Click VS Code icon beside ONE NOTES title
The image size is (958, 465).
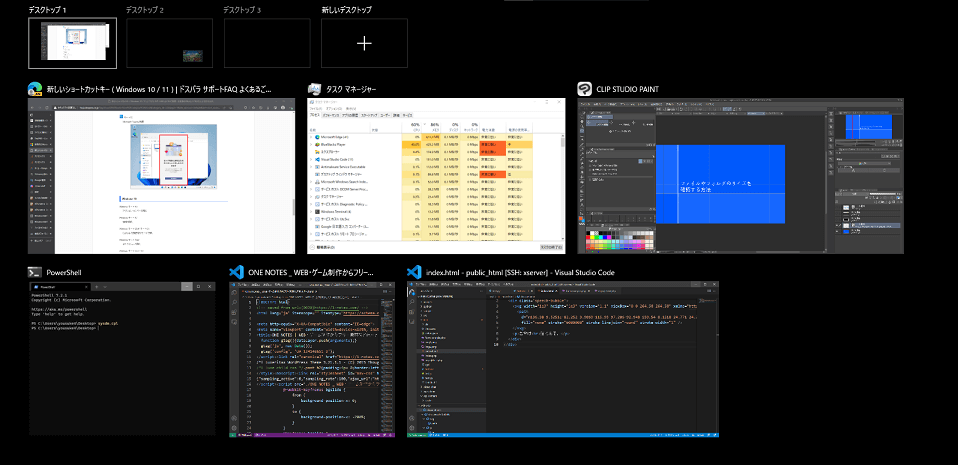tap(236, 273)
